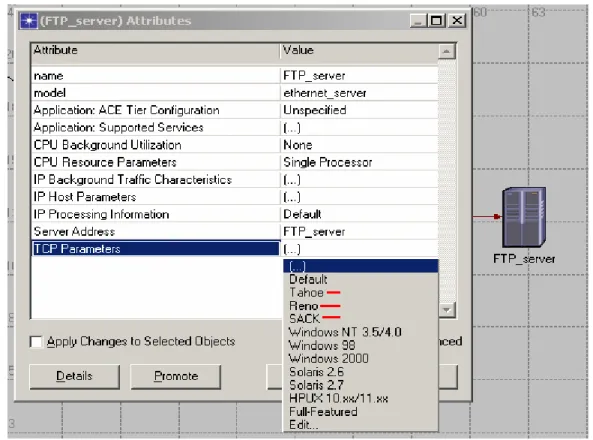Select SACK in the TCP Parameters dropdown
Image resolution: width=593 pixels, height=440 pixels.
pyautogui.click(x=360, y=319)
